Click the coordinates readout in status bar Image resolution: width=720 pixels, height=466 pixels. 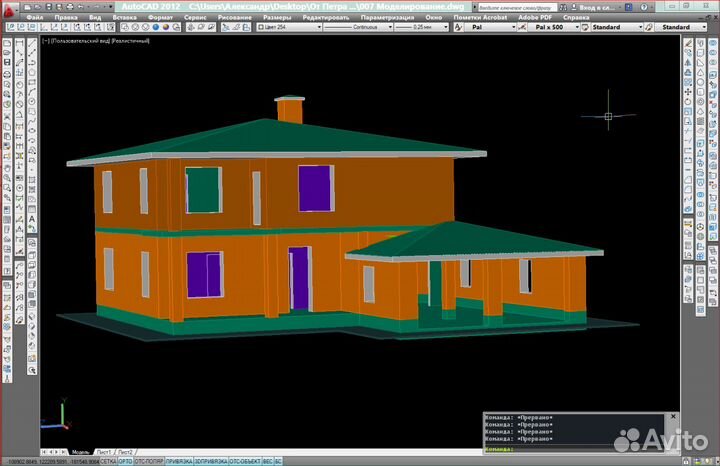[x=54, y=461]
